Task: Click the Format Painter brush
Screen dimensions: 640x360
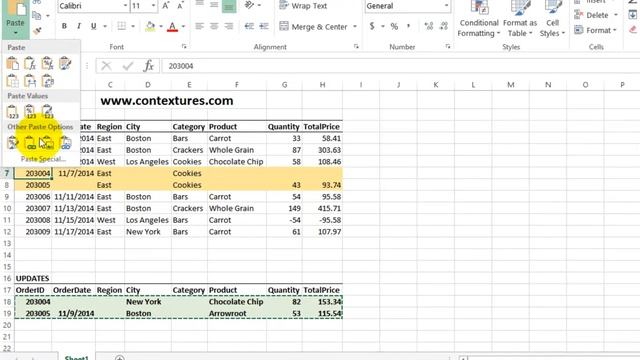Action: coord(38,31)
